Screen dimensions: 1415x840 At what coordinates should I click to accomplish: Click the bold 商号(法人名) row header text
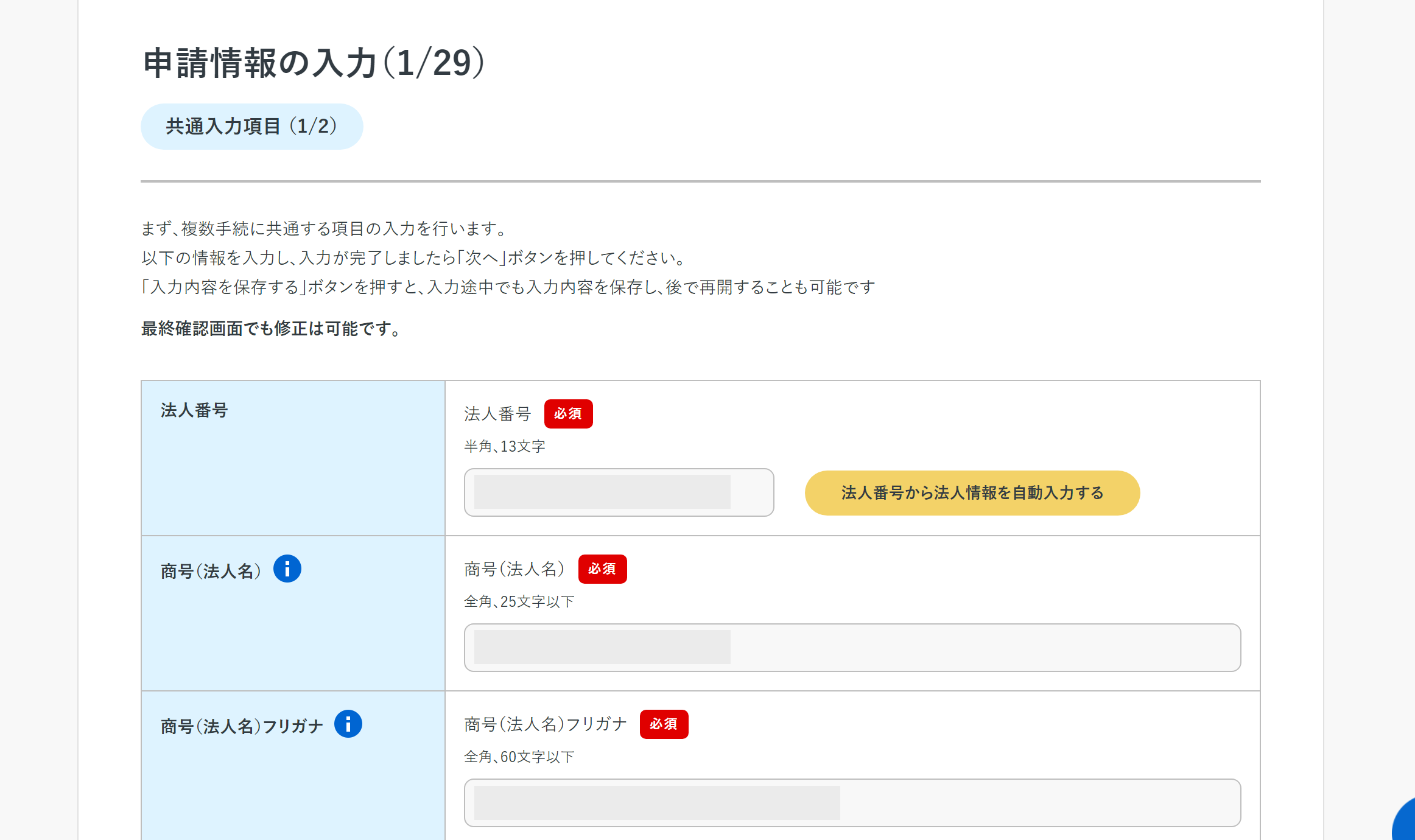(211, 571)
